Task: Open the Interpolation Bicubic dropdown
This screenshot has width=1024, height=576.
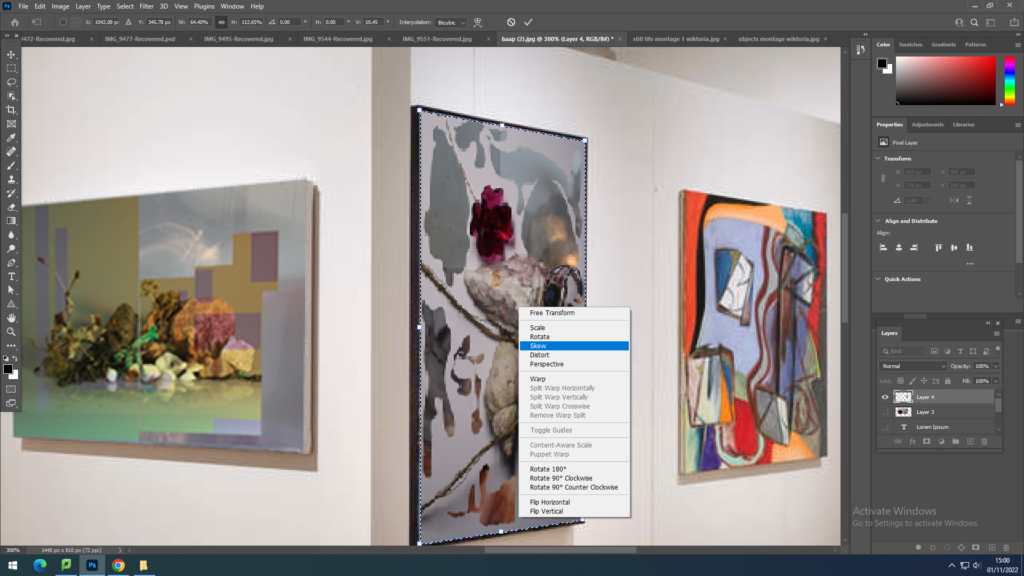Action: [x=451, y=22]
